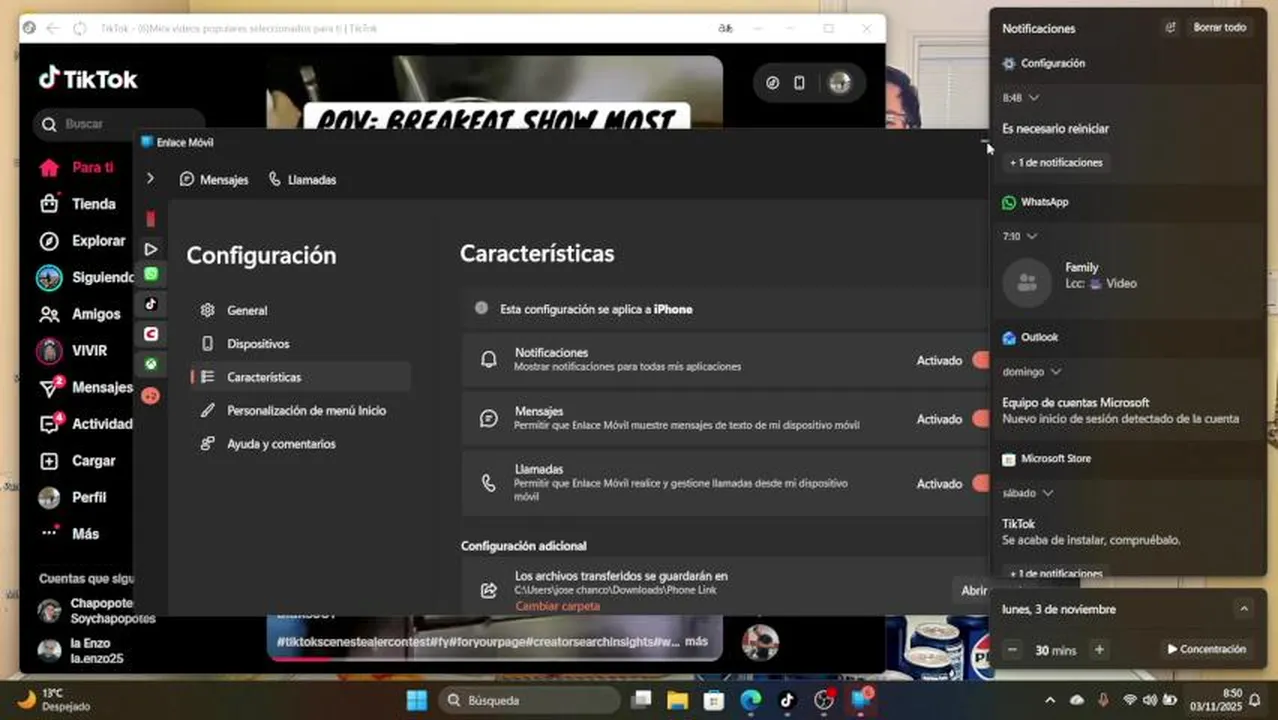Open the TikTok installed notification

1128,531
